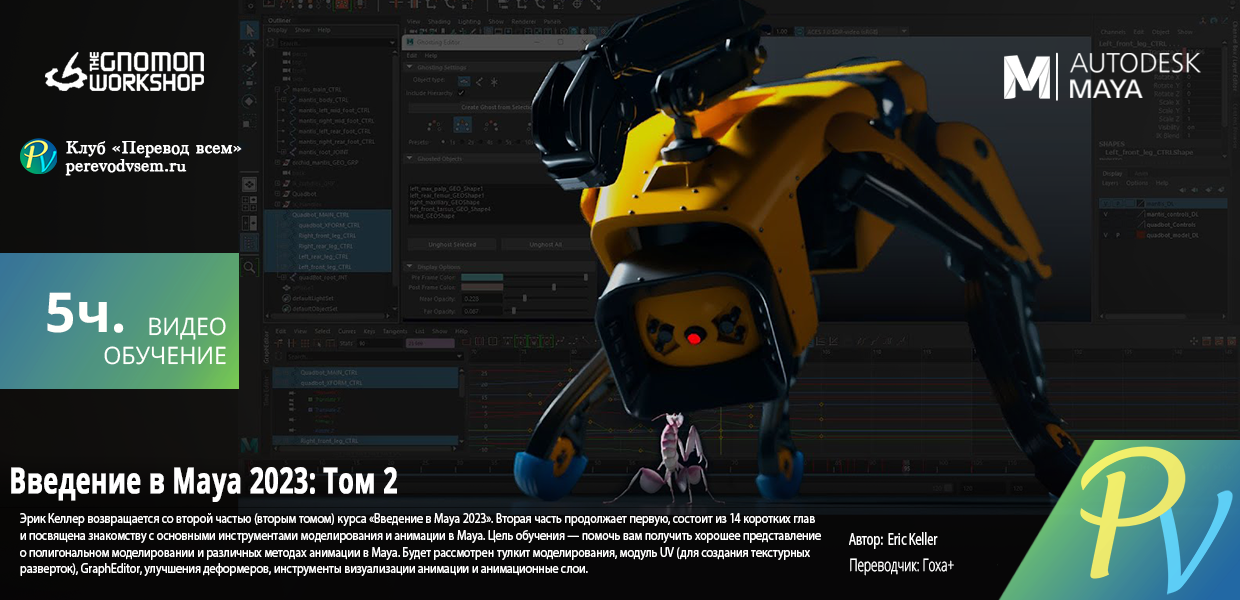
Task: Select the 2x preset radio button
Action: click(x=461, y=142)
